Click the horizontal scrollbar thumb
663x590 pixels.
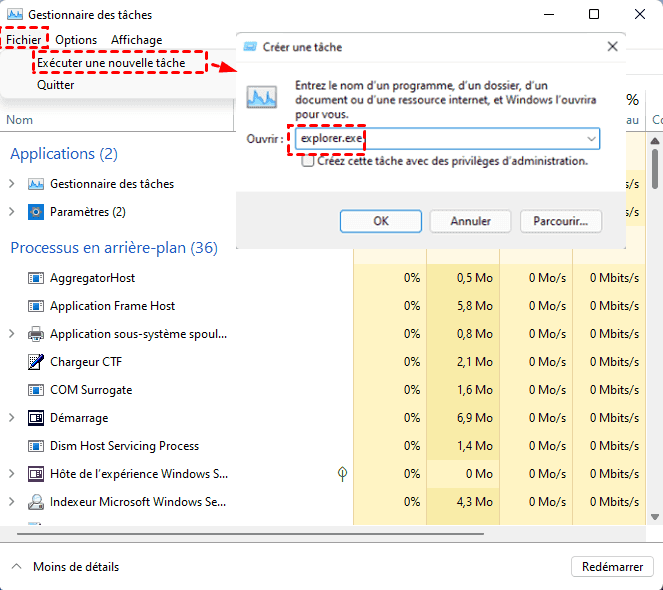[250, 534]
